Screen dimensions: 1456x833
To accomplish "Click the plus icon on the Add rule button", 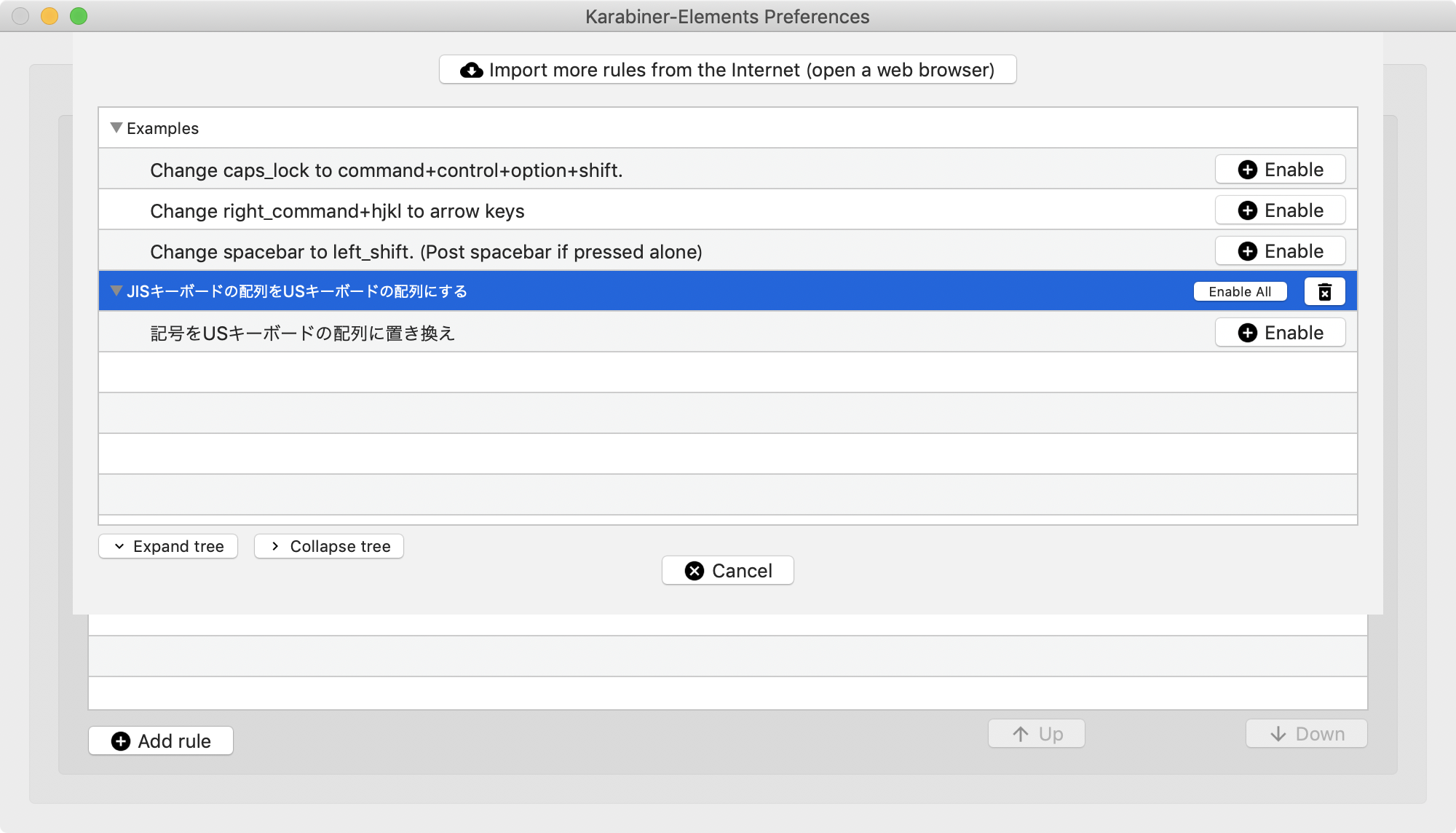I will click(x=120, y=741).
